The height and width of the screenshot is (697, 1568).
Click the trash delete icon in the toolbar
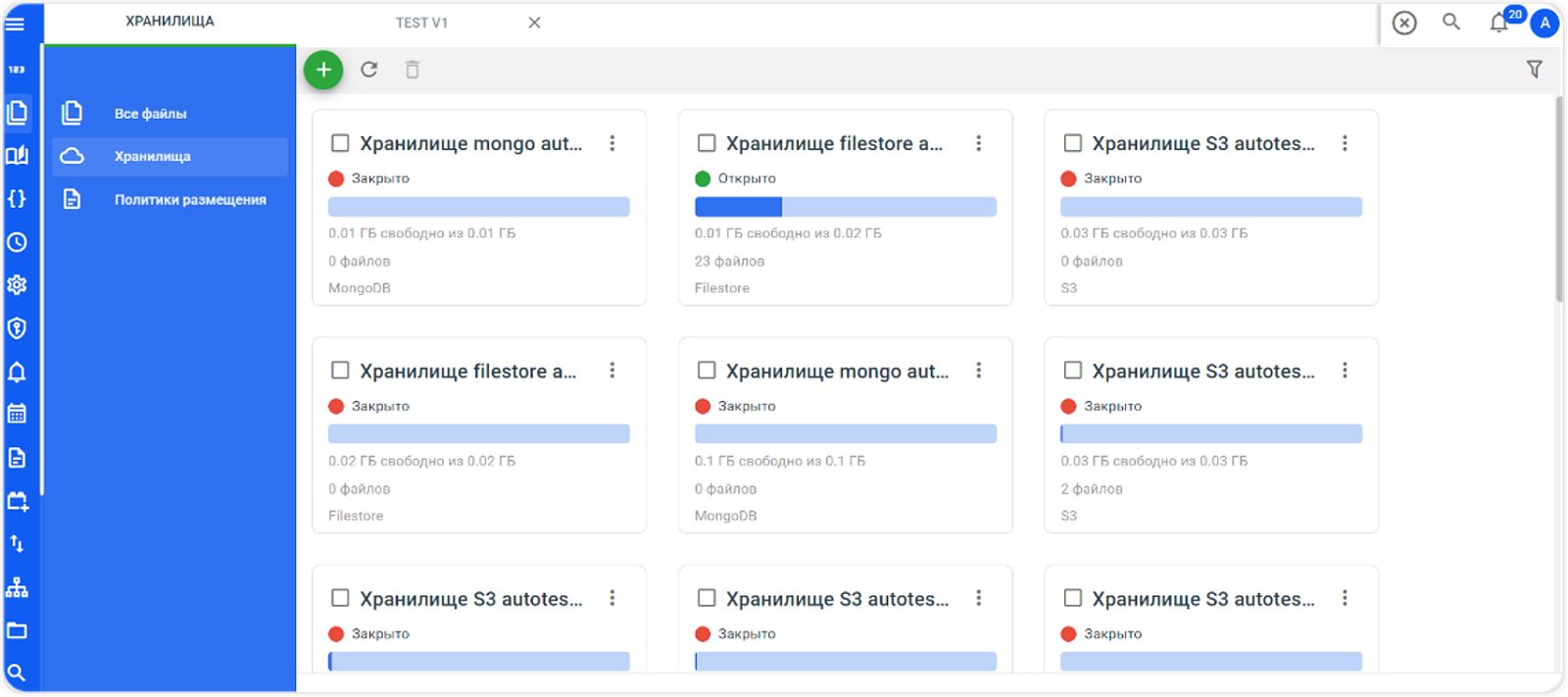click(413, 70)
